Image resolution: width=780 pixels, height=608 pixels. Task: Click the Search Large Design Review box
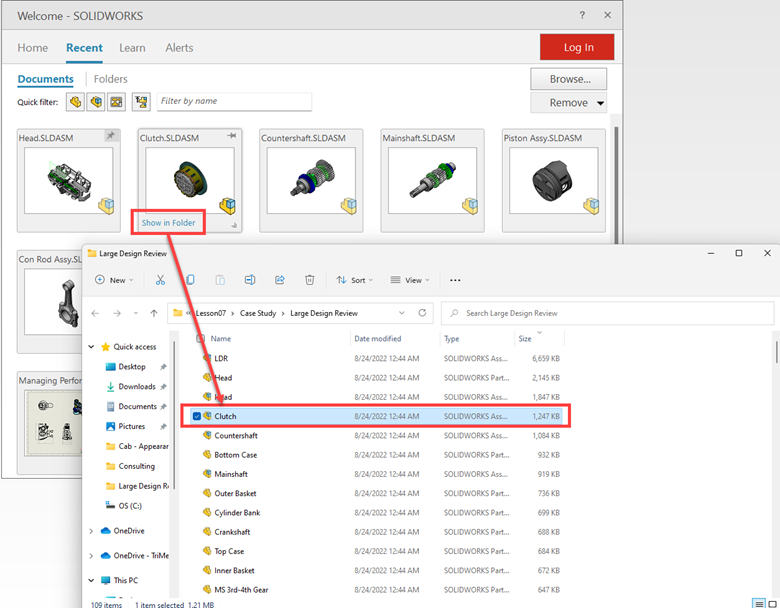pos(608,313)
